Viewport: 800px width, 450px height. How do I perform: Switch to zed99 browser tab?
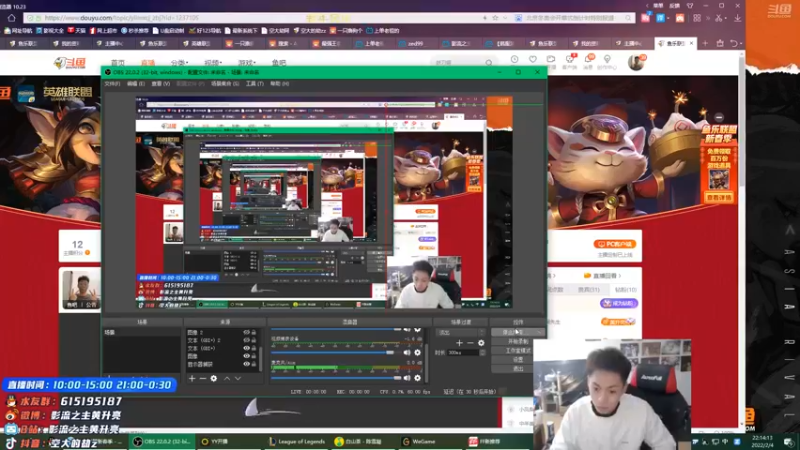tap(414, 43)
